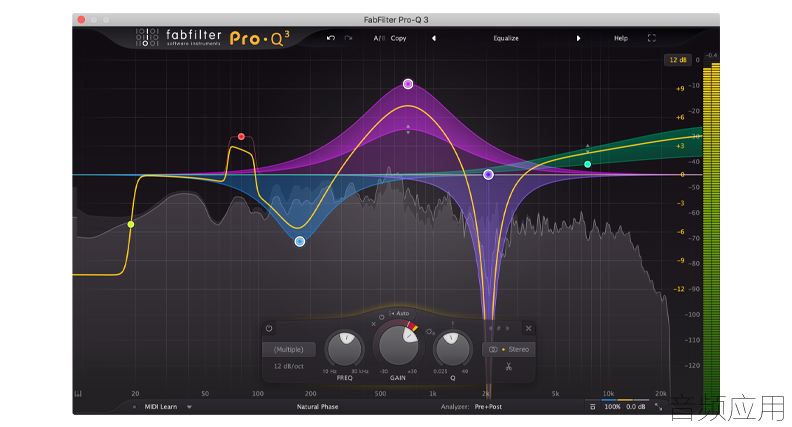Open the Natural Phase processing mode menu
Screen dimensions: 792x427
[x=317, y=407]
